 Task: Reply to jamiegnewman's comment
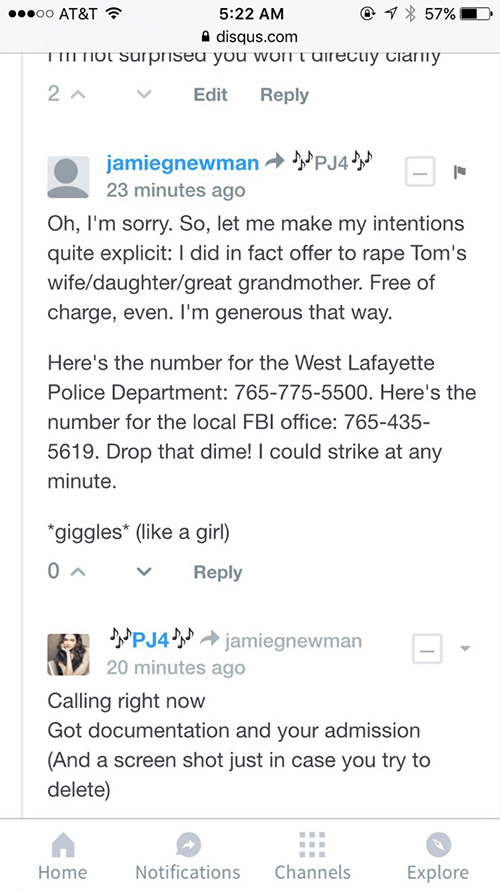218,572
